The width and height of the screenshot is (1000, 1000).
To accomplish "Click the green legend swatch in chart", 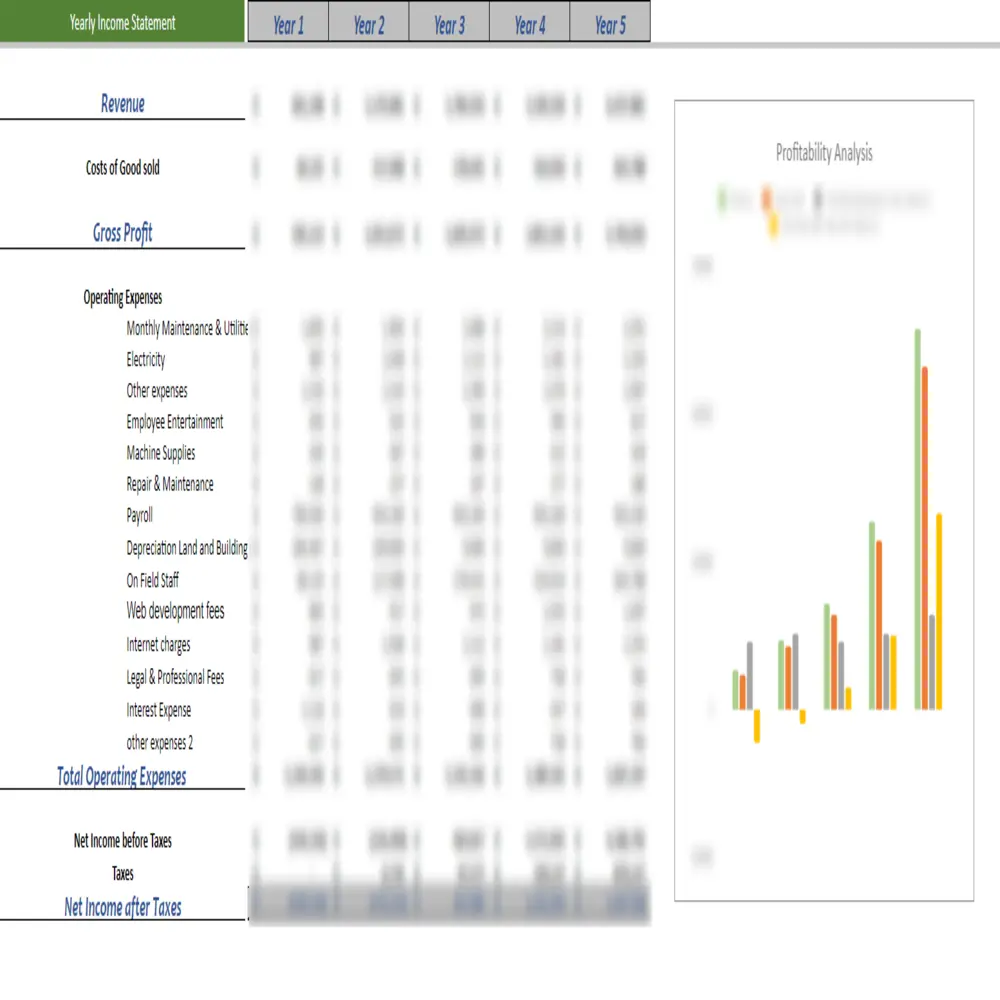I will click(721, 198).
